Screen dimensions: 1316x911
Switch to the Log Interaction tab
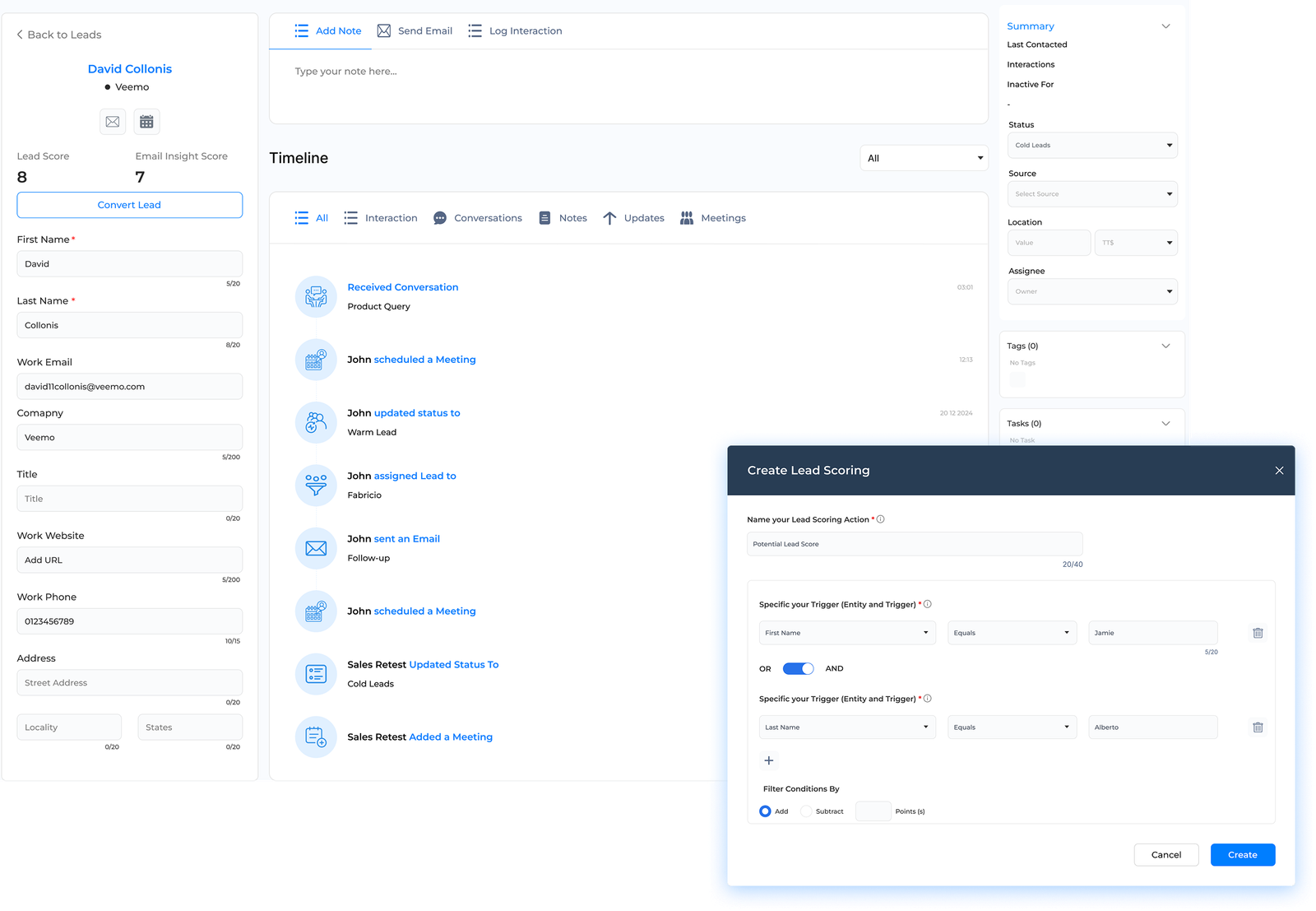[515, 31]
